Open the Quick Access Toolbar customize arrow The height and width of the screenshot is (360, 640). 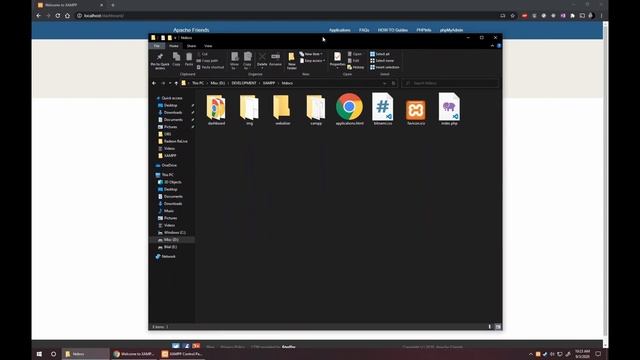click(176, 38)
